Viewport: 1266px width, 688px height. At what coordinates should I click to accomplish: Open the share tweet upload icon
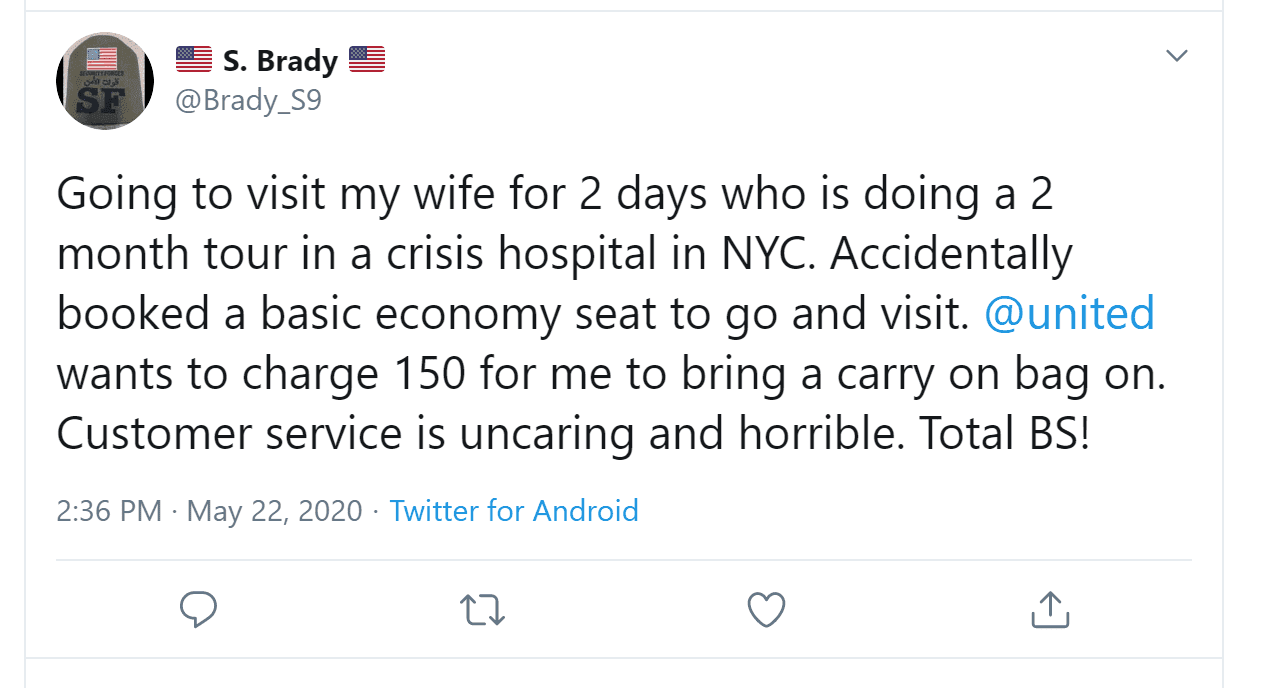1050,608
